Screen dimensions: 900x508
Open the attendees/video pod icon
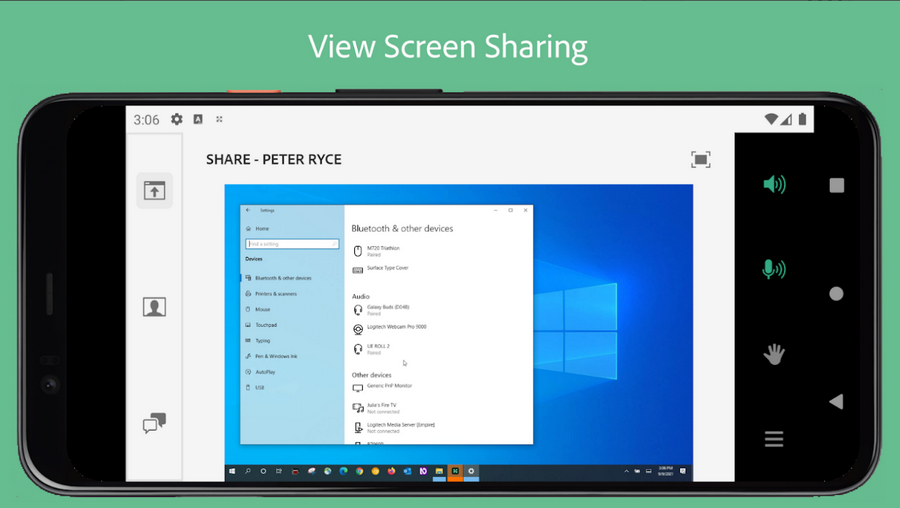pyautogui.click(x=154, y=307)
